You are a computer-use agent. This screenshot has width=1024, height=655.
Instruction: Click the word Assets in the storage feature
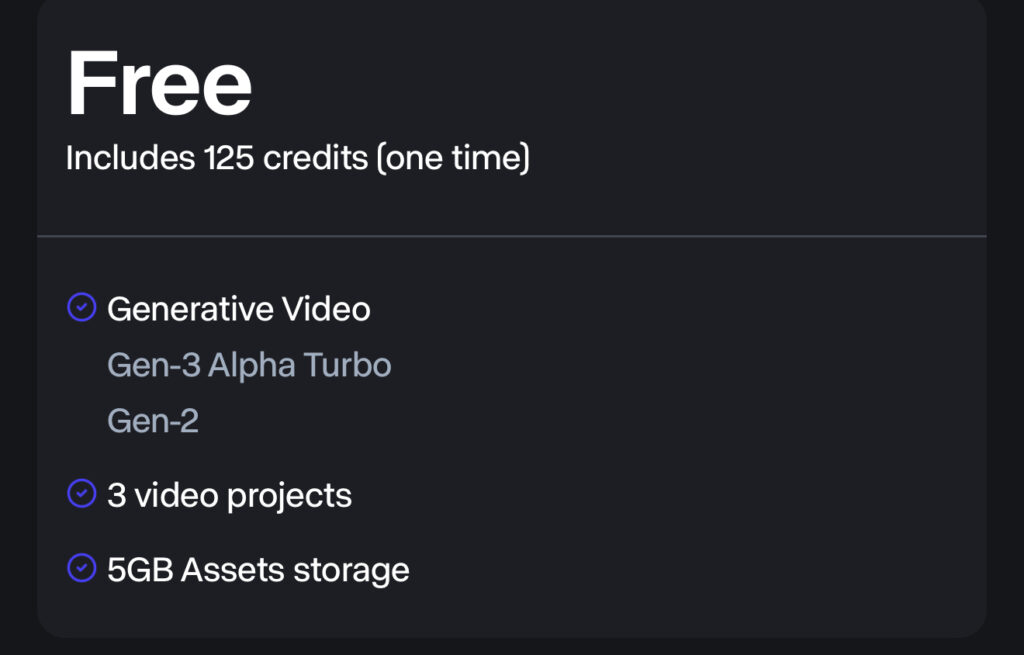(235, 570)
